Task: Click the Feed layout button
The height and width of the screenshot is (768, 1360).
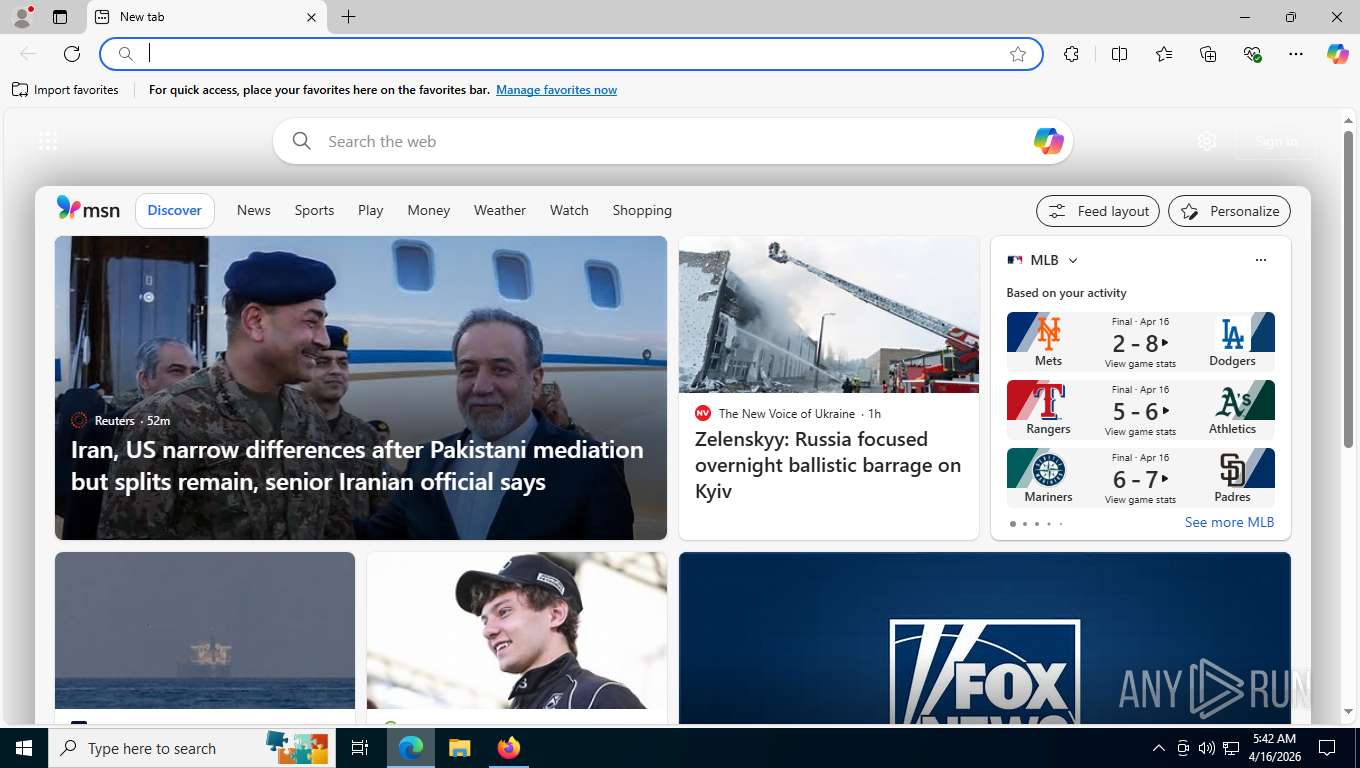Action: point(1098,211)
